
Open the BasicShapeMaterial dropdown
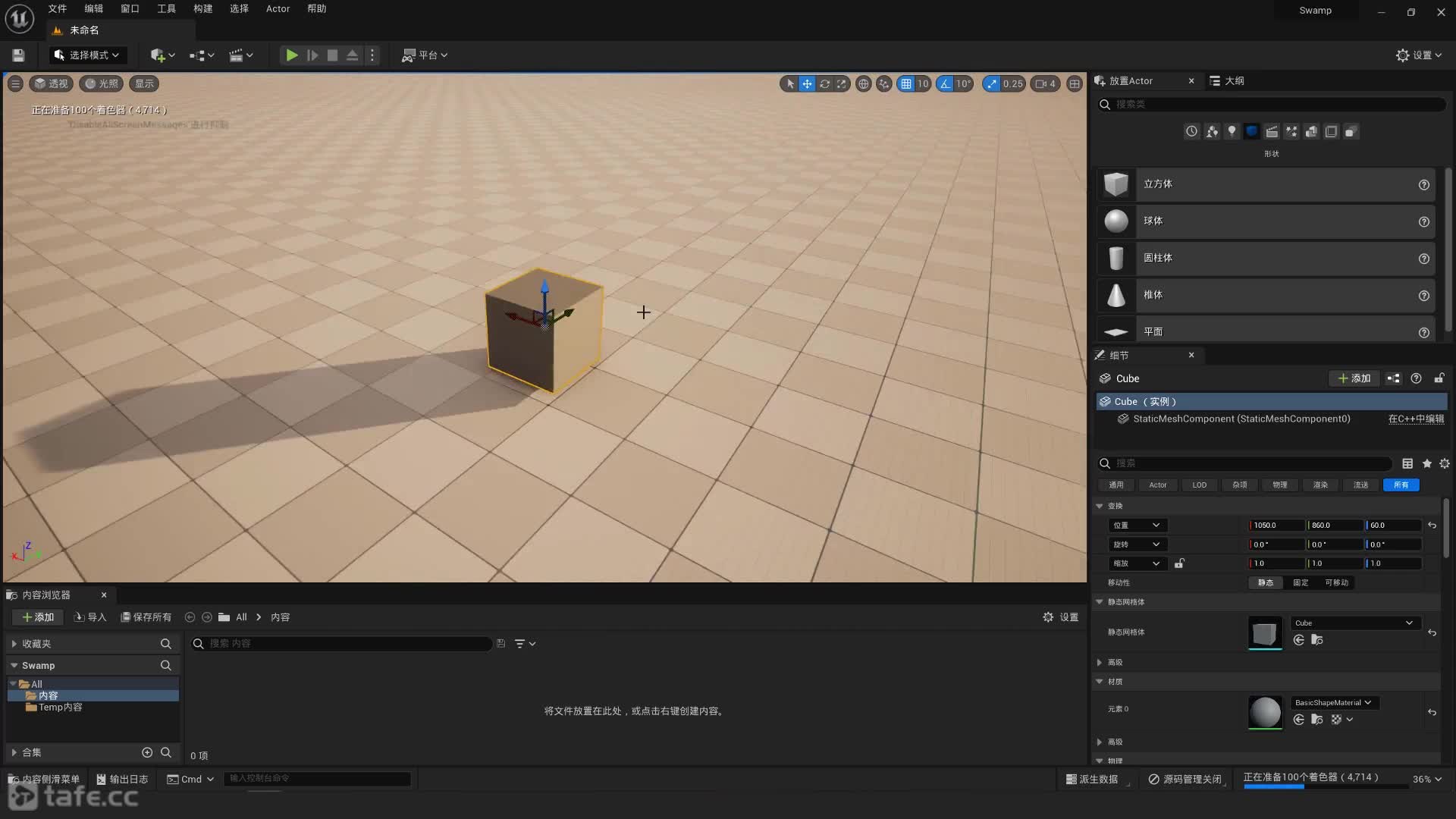1333,702
